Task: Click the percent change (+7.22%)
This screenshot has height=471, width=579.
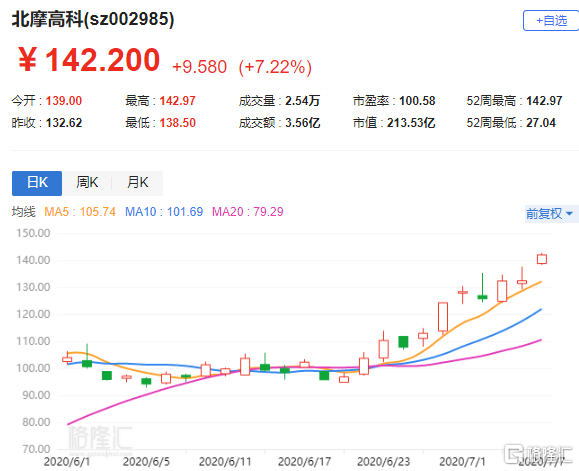Action: tap(275, 67)
